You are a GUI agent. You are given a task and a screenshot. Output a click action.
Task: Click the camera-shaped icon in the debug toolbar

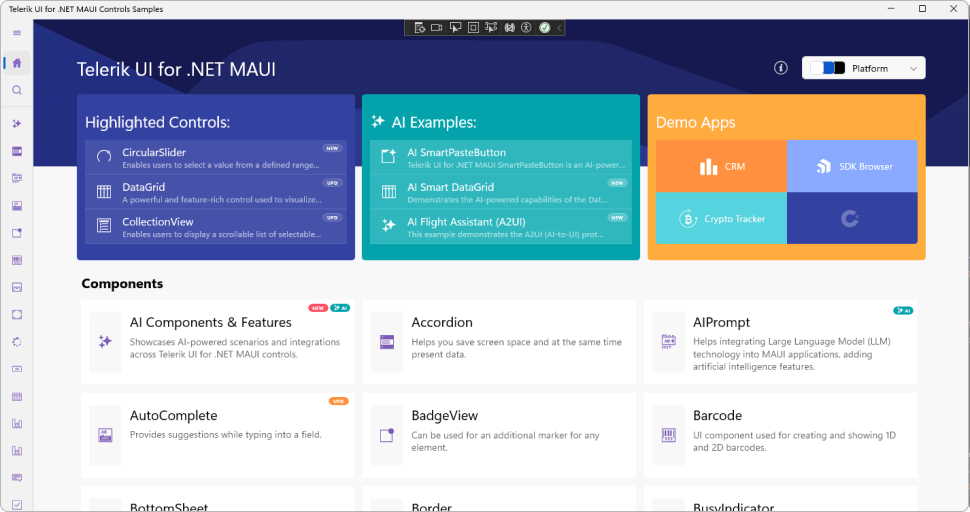point(437,28)
